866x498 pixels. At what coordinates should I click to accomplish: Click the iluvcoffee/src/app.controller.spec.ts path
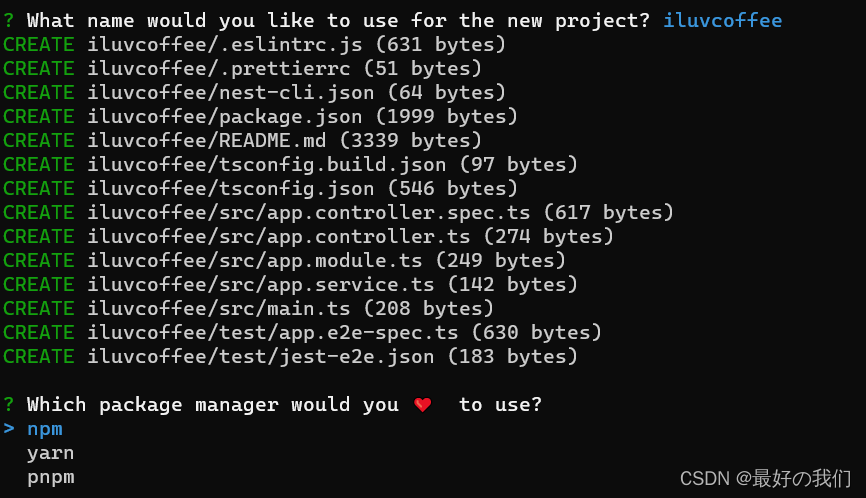tap(309, 213)
